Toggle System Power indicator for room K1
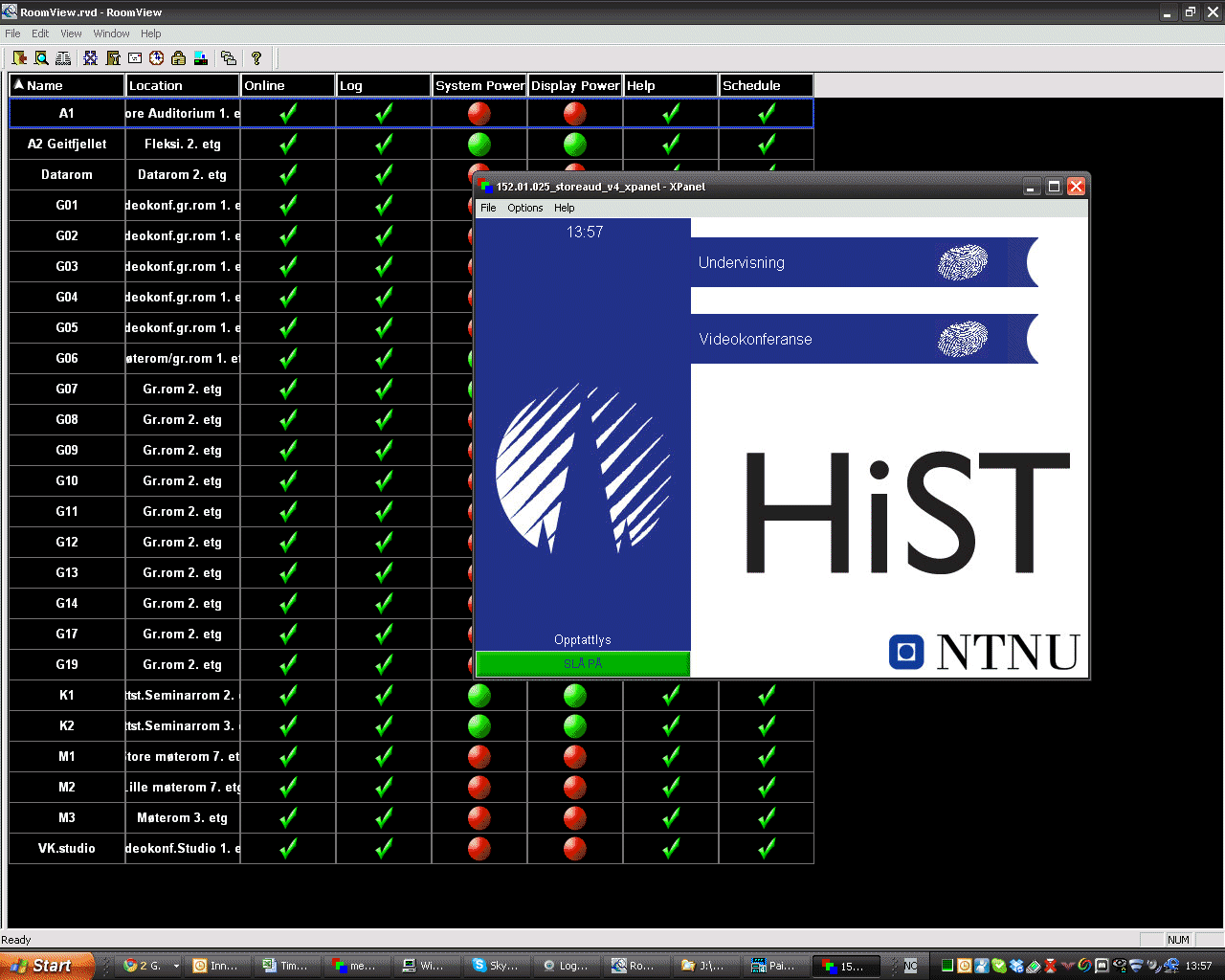 coord(479,695)
